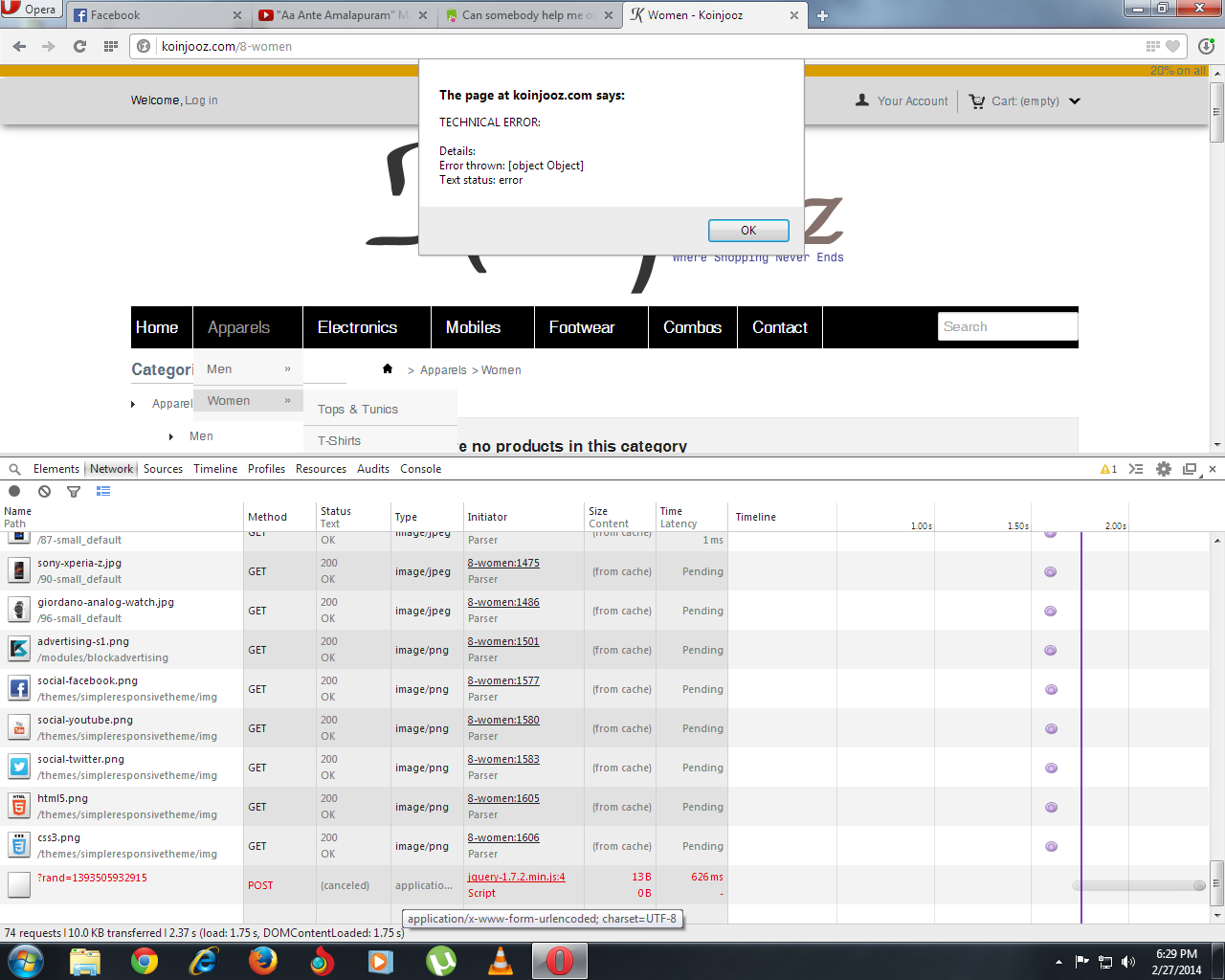This screenshot has height=980, width=1225.
Task: Show hidden system tray icons
Action: (x=1058, y=962)
